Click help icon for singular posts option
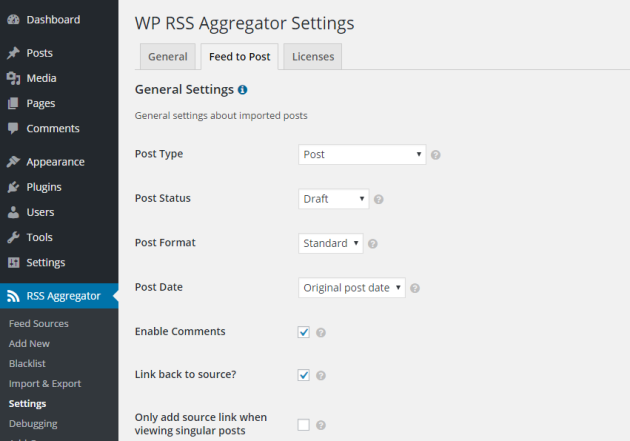 [x=321, y=425]
